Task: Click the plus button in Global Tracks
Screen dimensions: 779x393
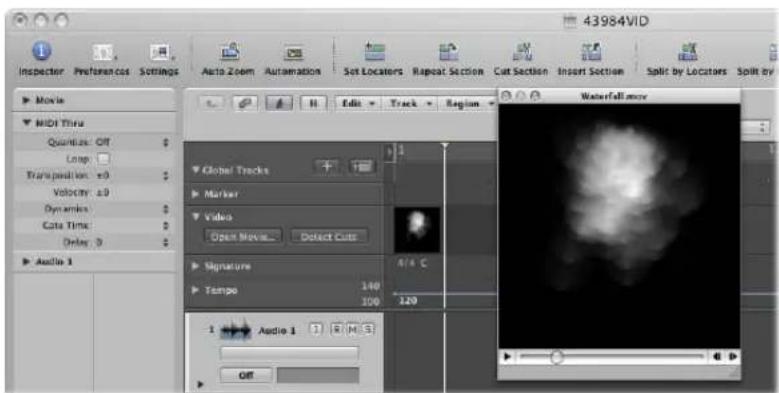Action: (327, 167)
